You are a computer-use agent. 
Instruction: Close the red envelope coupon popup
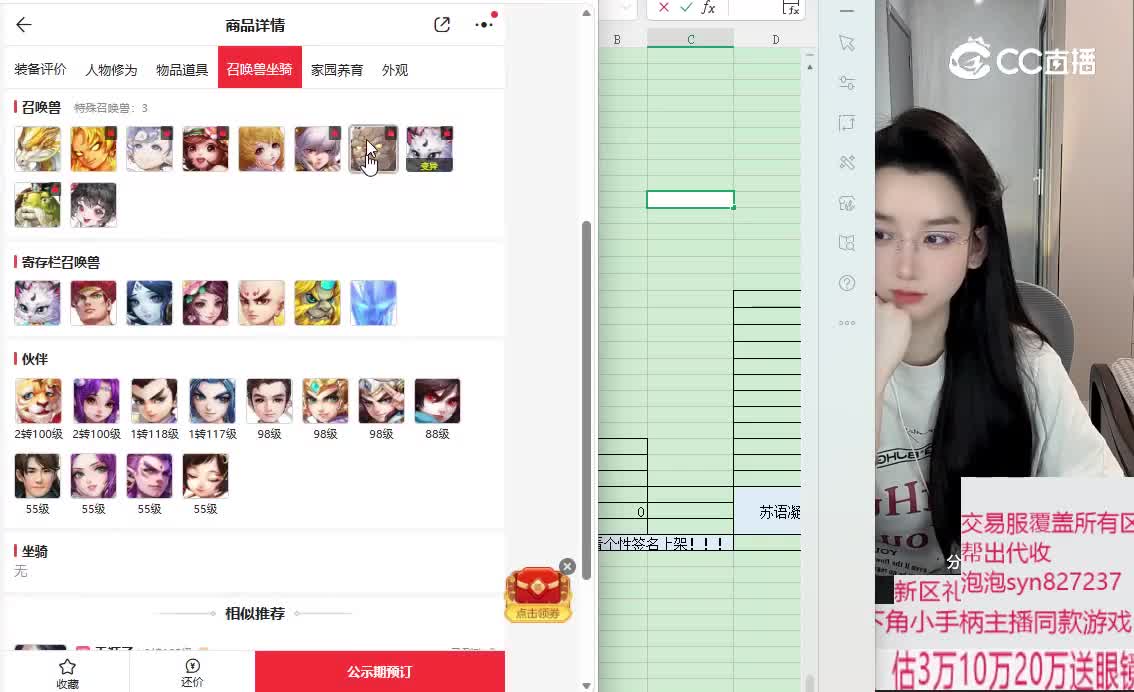coord(568,567)
